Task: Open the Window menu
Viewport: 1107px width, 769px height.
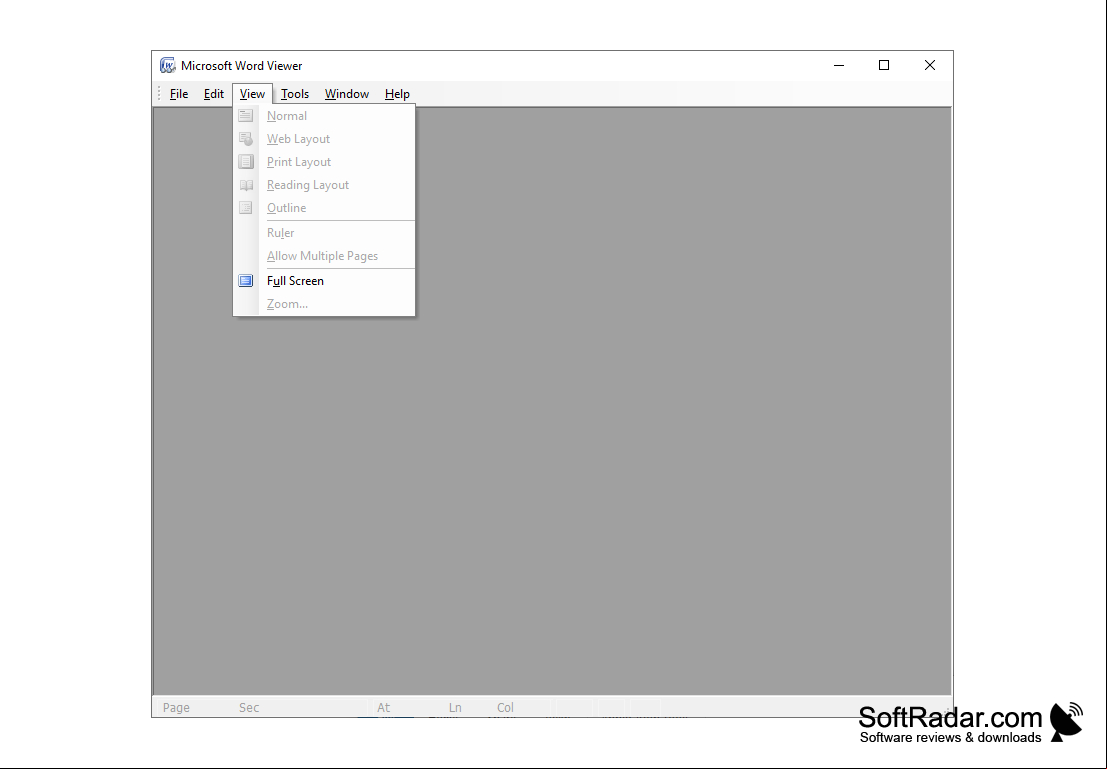Action: 347,94
